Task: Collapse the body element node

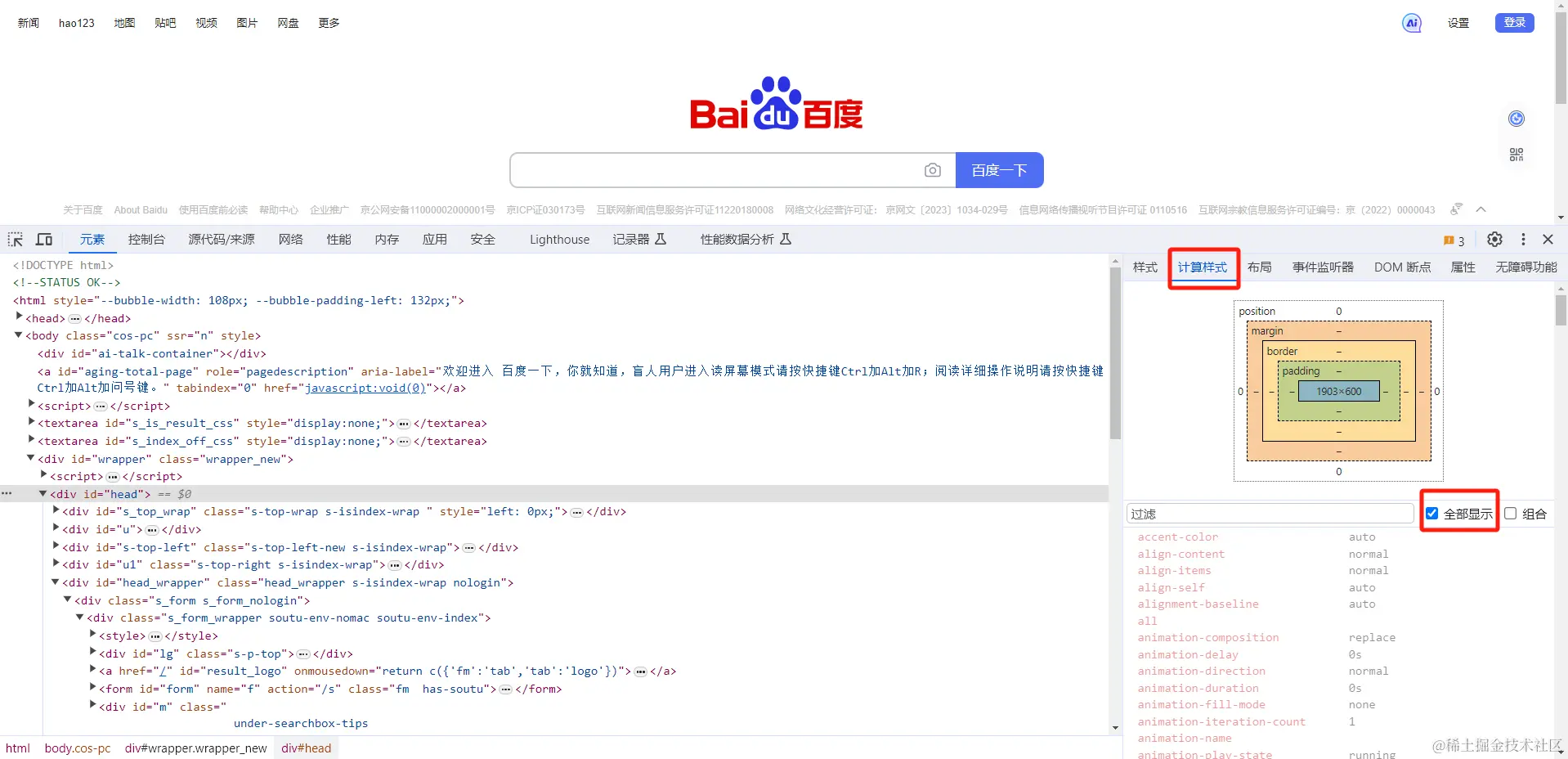Action: (19, 335)
